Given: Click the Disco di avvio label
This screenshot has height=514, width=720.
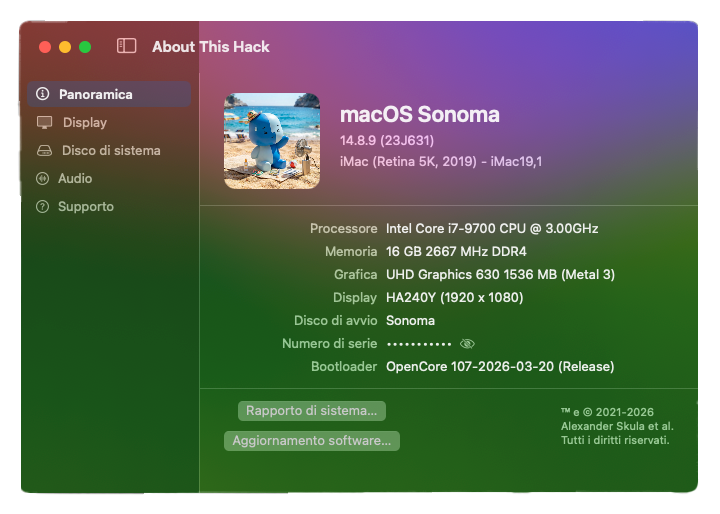Looking at the screenshot, I should point(336,320).
